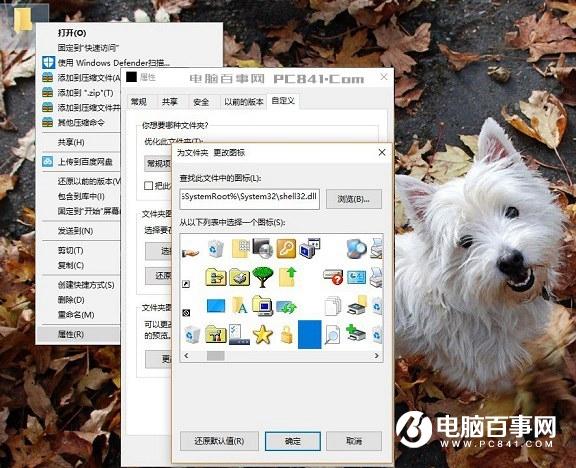The image size is (576, 468).
Task: Select 创建快捷方式(S) menu entry
Action: coord(86,285)
